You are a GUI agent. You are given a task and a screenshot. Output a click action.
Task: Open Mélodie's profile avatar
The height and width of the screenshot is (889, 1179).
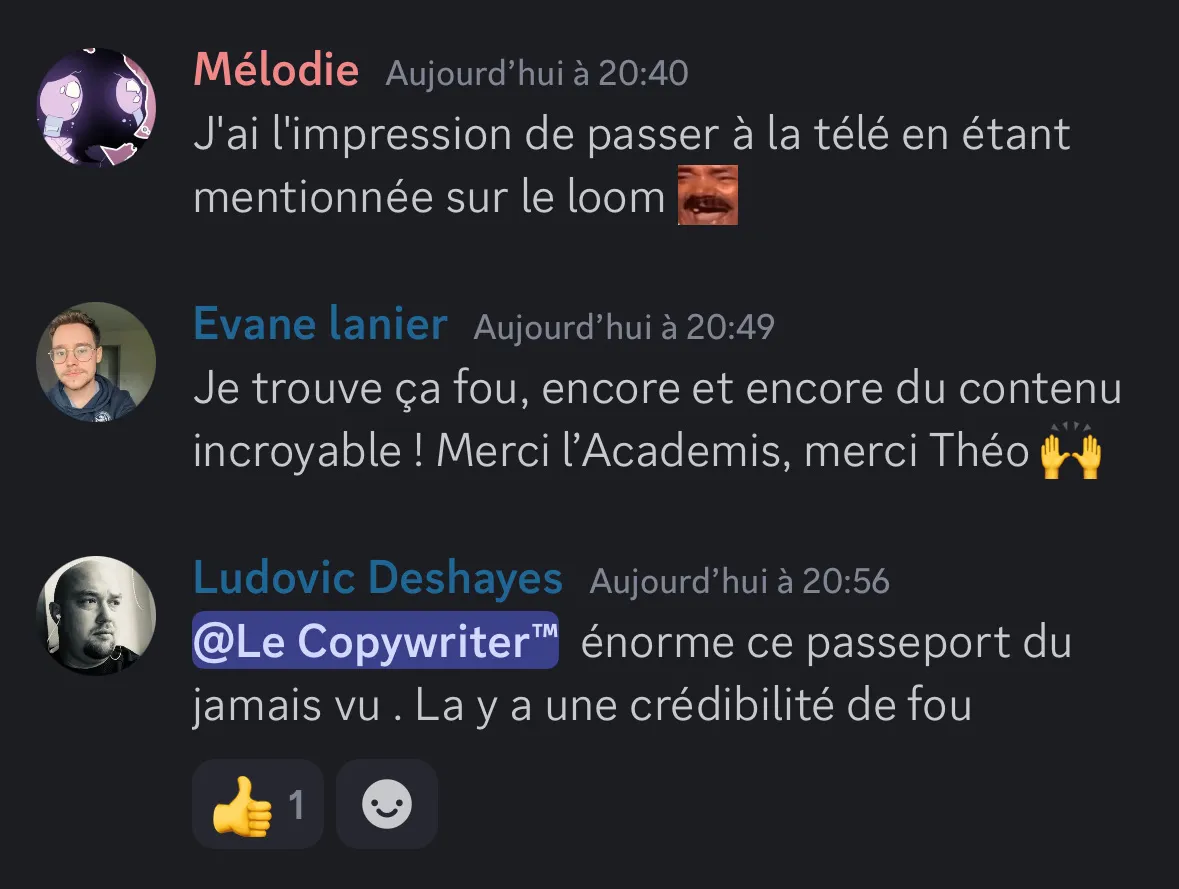[96, 108]
